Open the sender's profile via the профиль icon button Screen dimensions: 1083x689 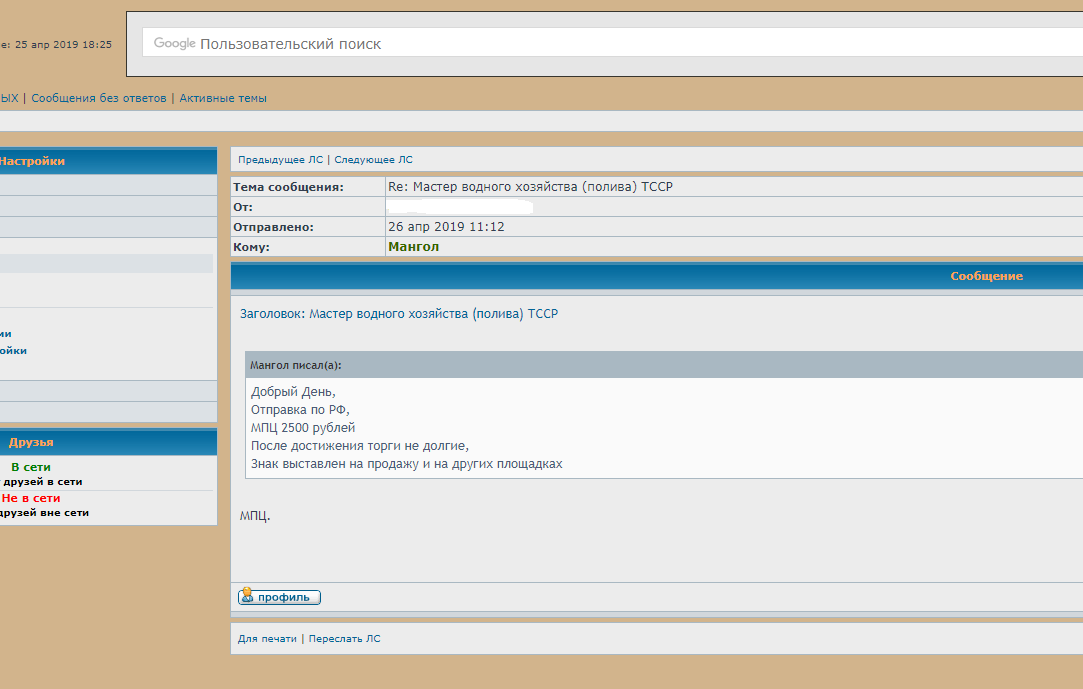[x=279, y=597]
